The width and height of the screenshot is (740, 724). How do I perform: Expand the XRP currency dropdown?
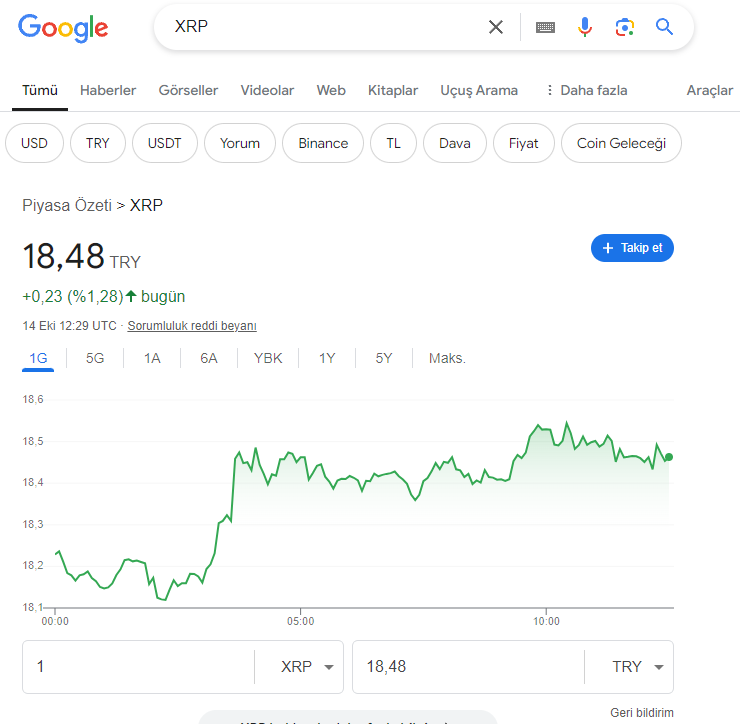307,667
